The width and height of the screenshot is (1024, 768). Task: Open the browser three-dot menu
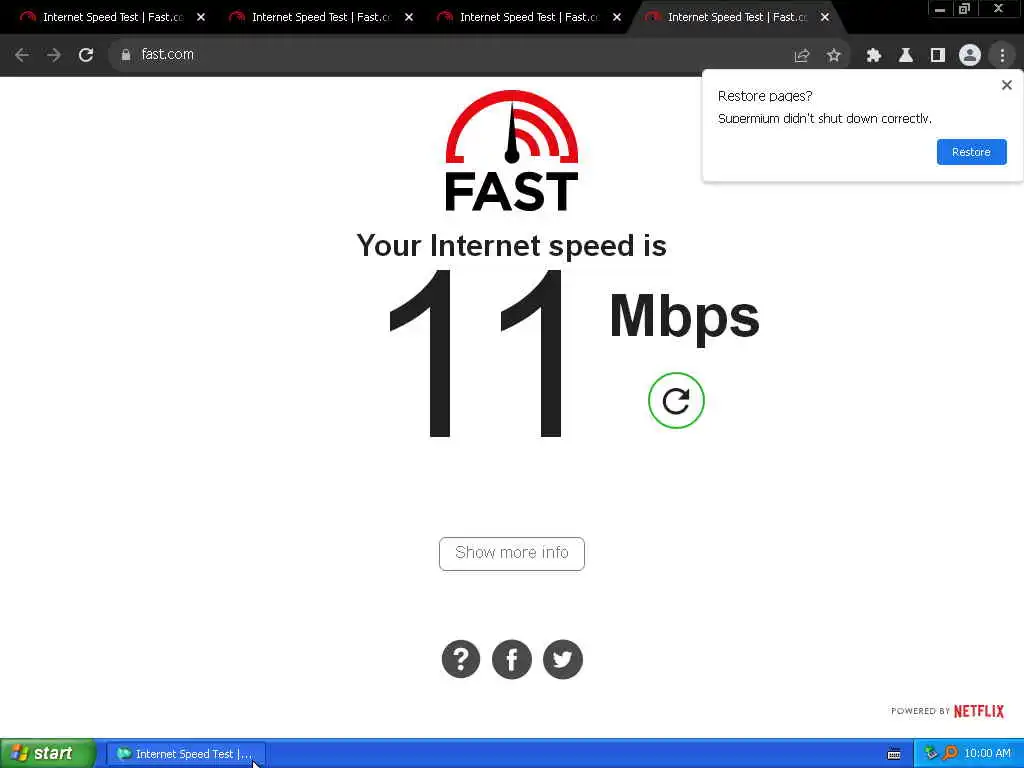click(x=1002, y=56)
